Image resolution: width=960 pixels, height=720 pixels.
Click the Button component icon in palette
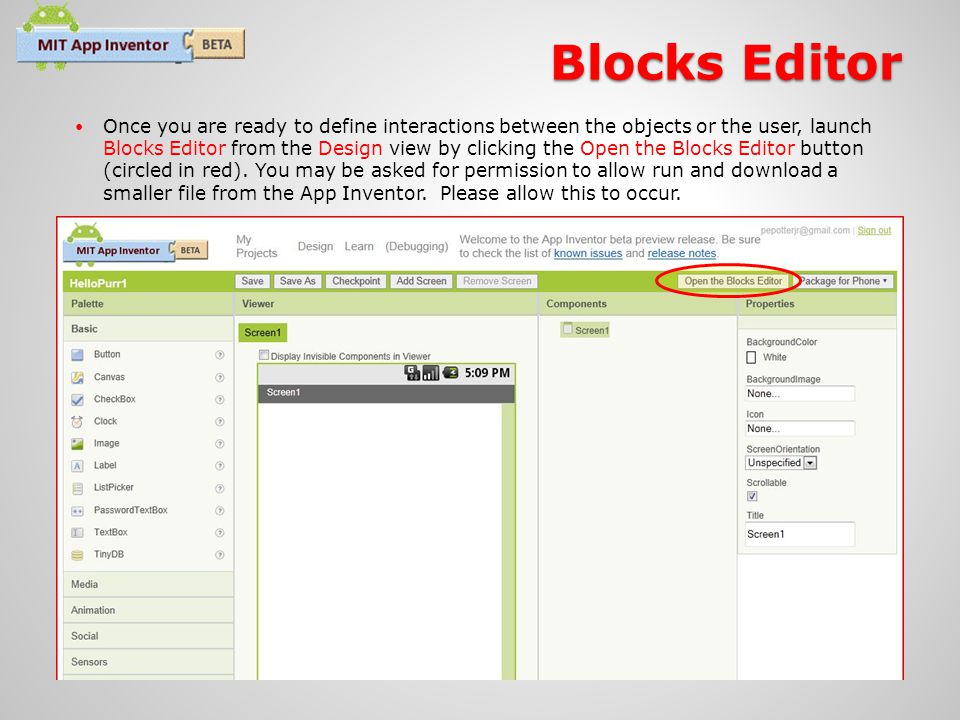click(x=77, y=355)
